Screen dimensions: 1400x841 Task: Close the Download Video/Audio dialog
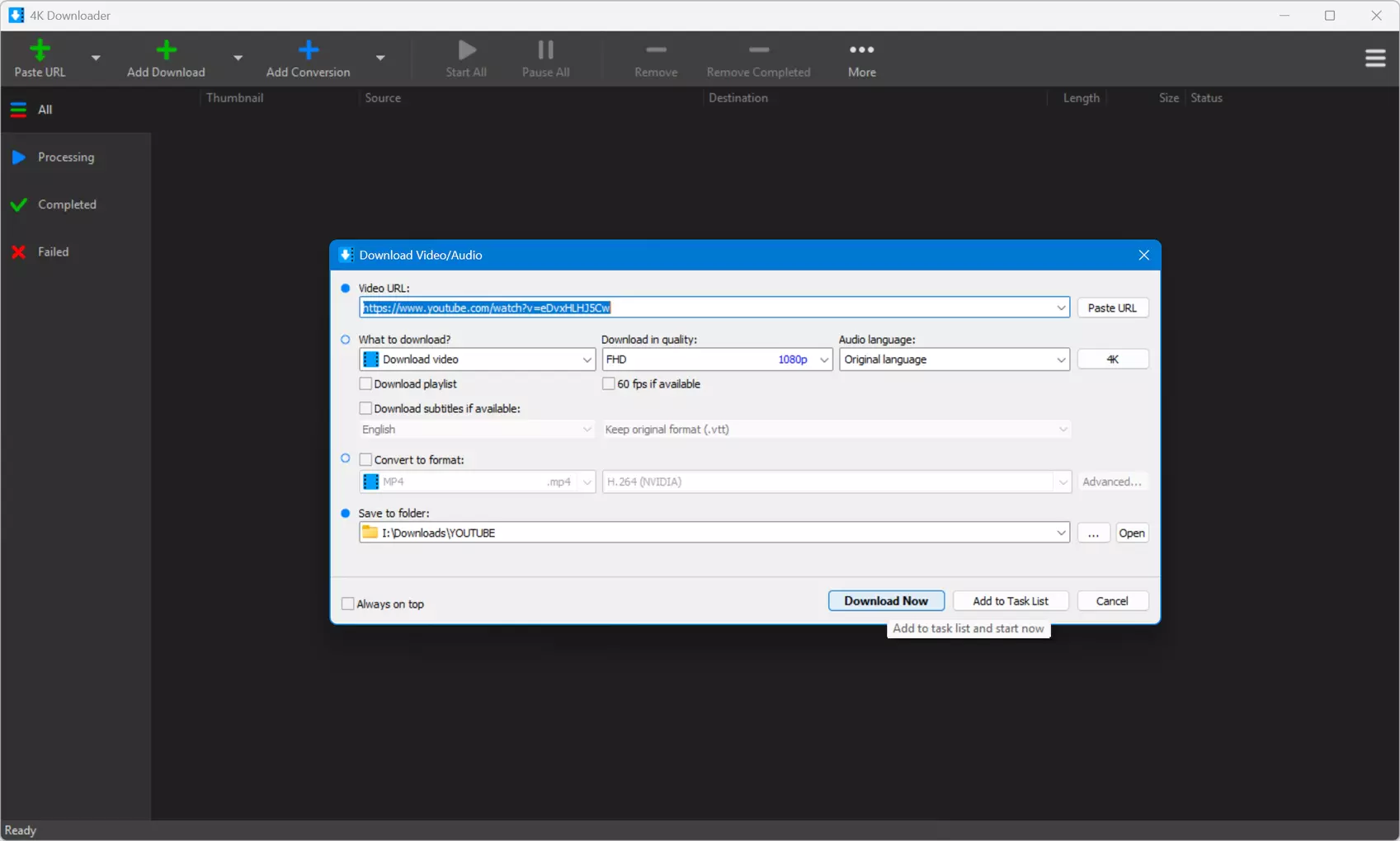(1143, 255)
